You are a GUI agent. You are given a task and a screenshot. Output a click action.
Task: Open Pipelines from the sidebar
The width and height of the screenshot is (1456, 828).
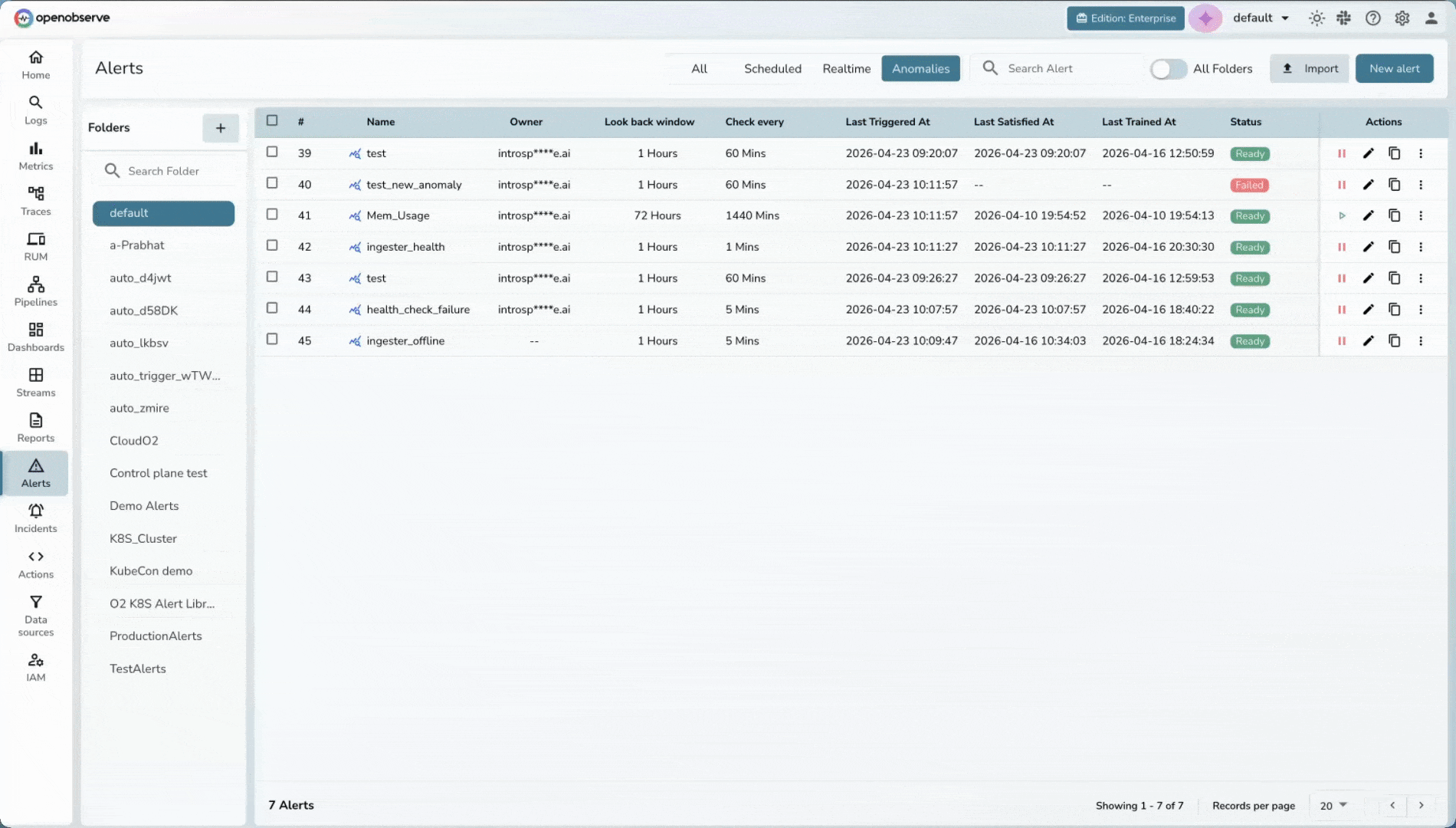35,291
